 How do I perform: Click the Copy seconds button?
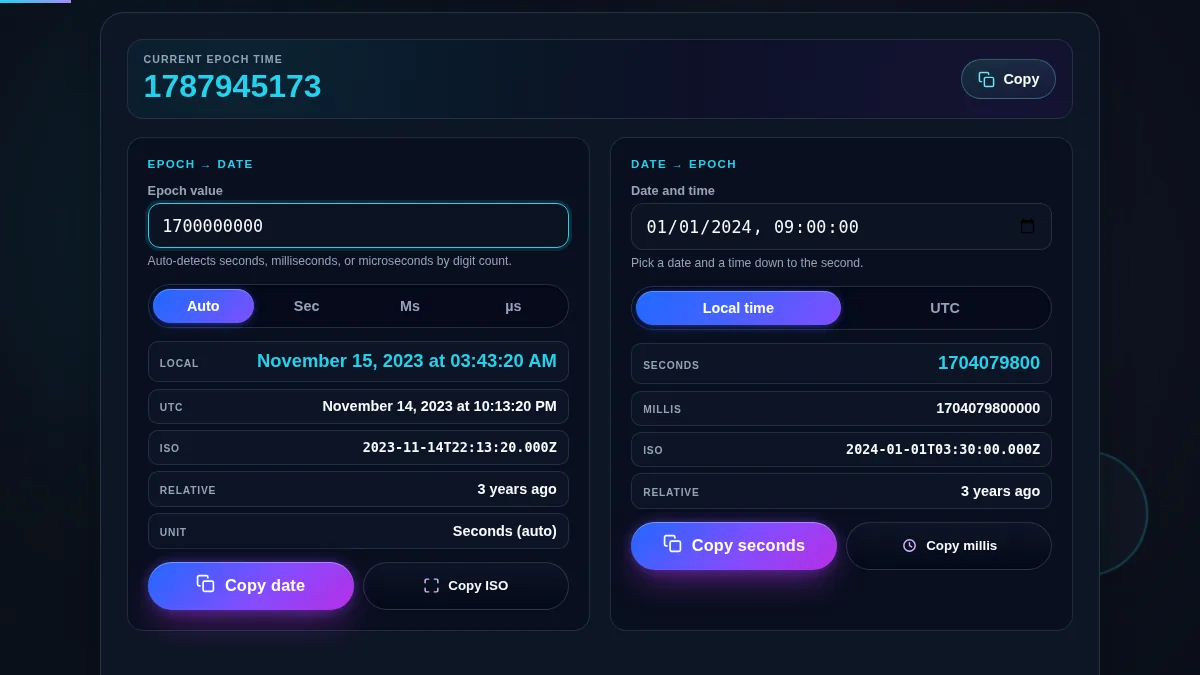point(734,546)
